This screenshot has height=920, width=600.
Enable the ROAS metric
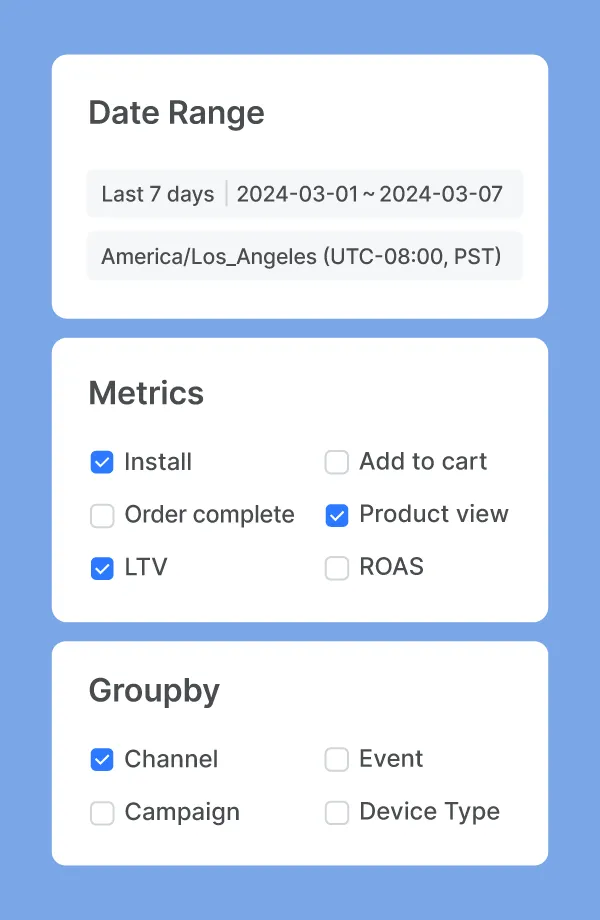point(336,567)
